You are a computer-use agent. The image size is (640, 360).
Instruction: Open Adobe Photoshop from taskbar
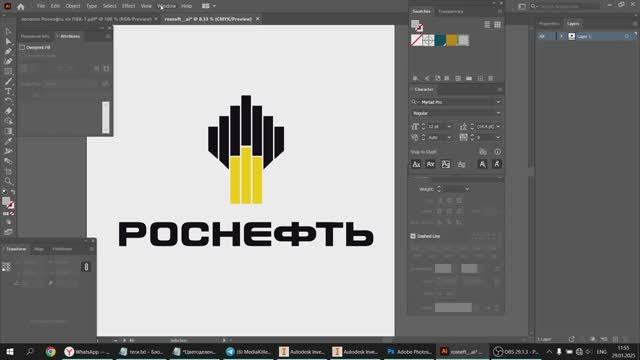coord(409,351)
